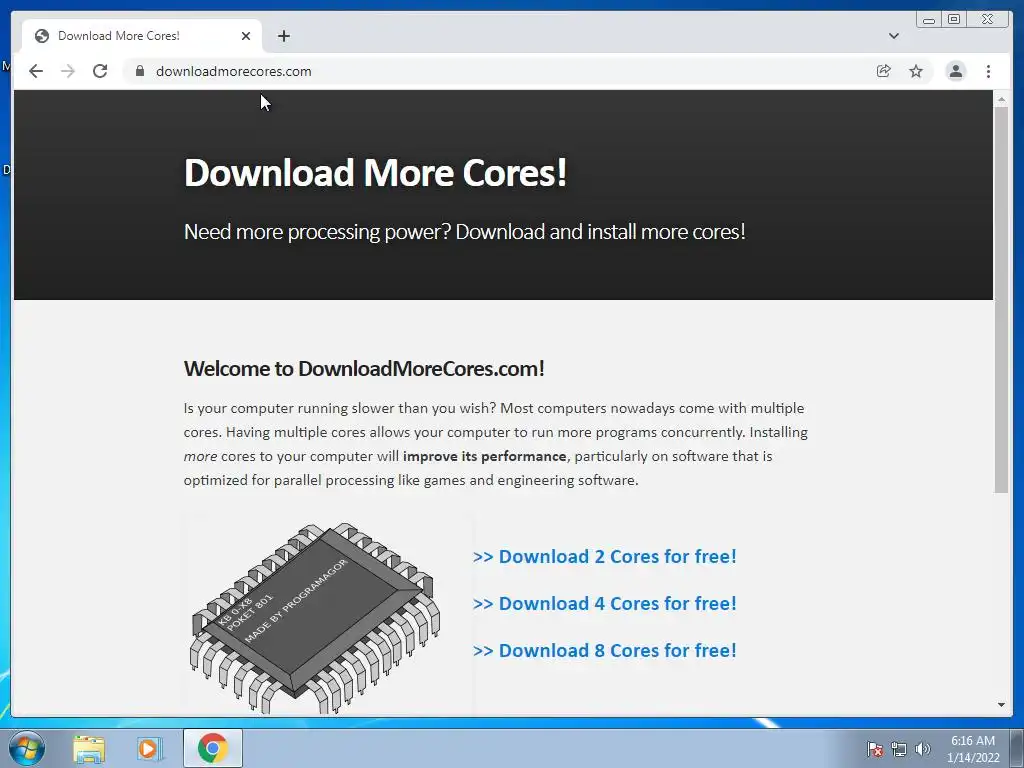The width and height of the screenshot is (1024, 768).
Task: Open a new browser tab
Action: (x=283, y=36)
